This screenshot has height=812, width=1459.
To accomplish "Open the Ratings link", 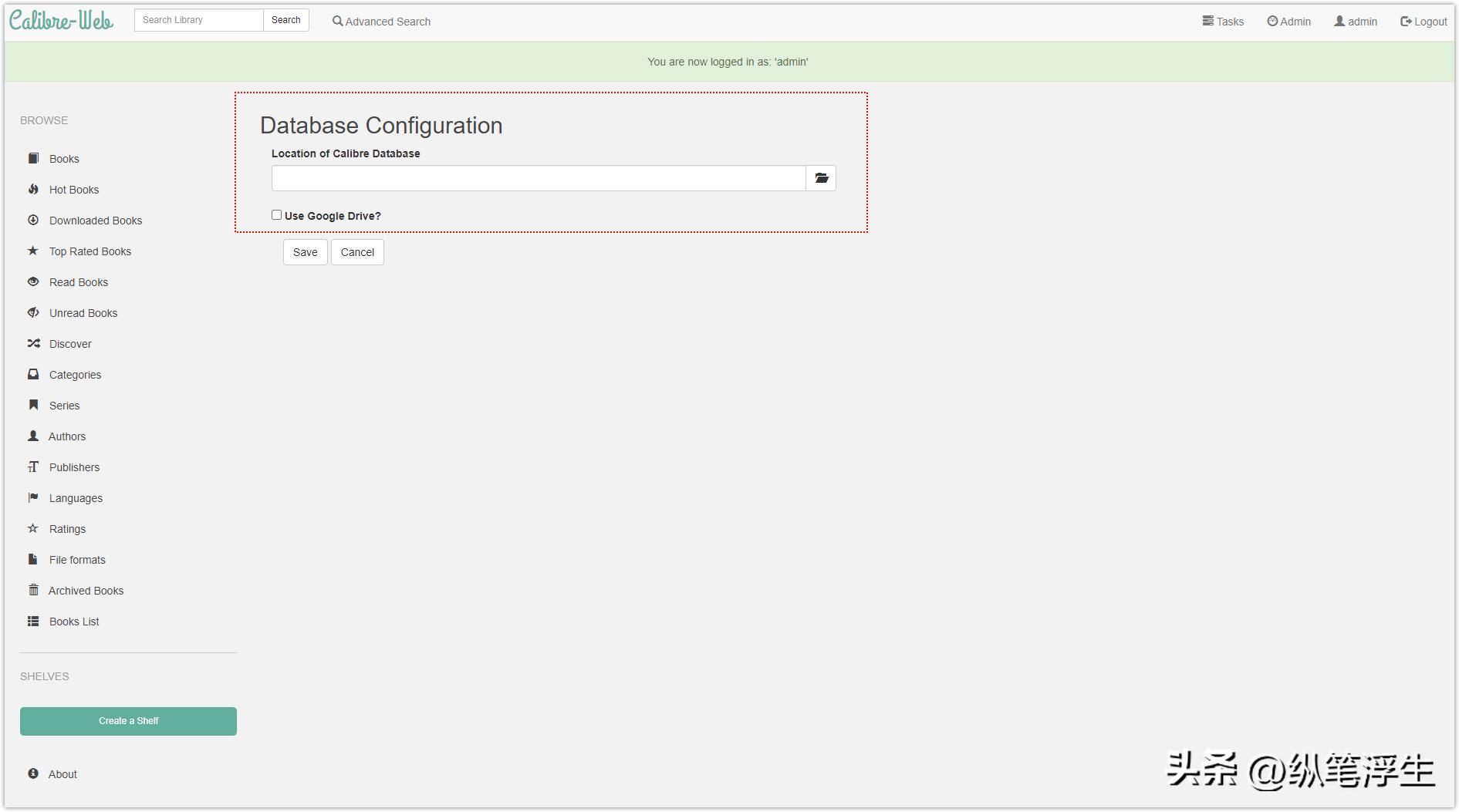I will [x=67, y=529].
